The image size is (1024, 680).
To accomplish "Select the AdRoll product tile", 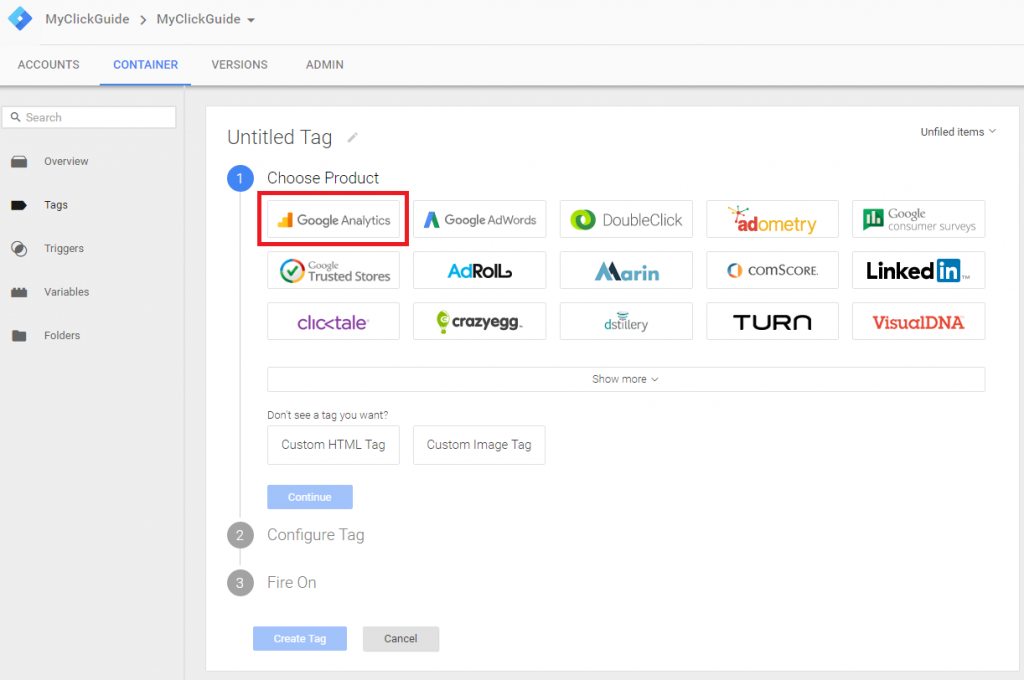I will pyautogui.click(x=479, y=270).
